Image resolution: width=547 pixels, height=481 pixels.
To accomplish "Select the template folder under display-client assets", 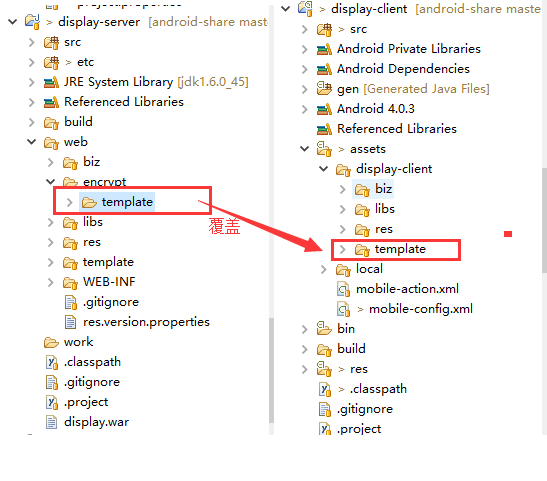I will pos(400,249).
